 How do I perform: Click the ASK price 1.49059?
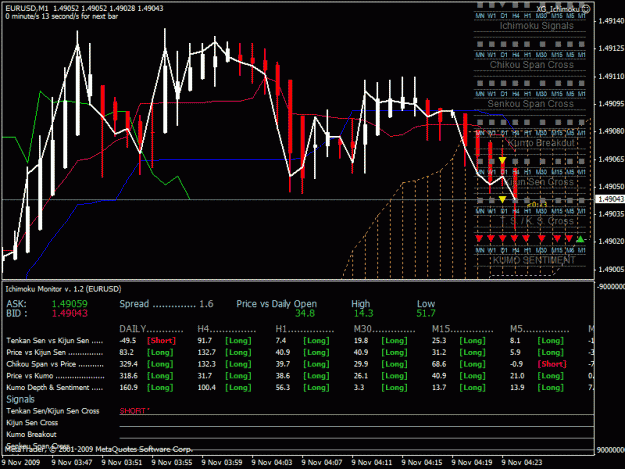69,304
